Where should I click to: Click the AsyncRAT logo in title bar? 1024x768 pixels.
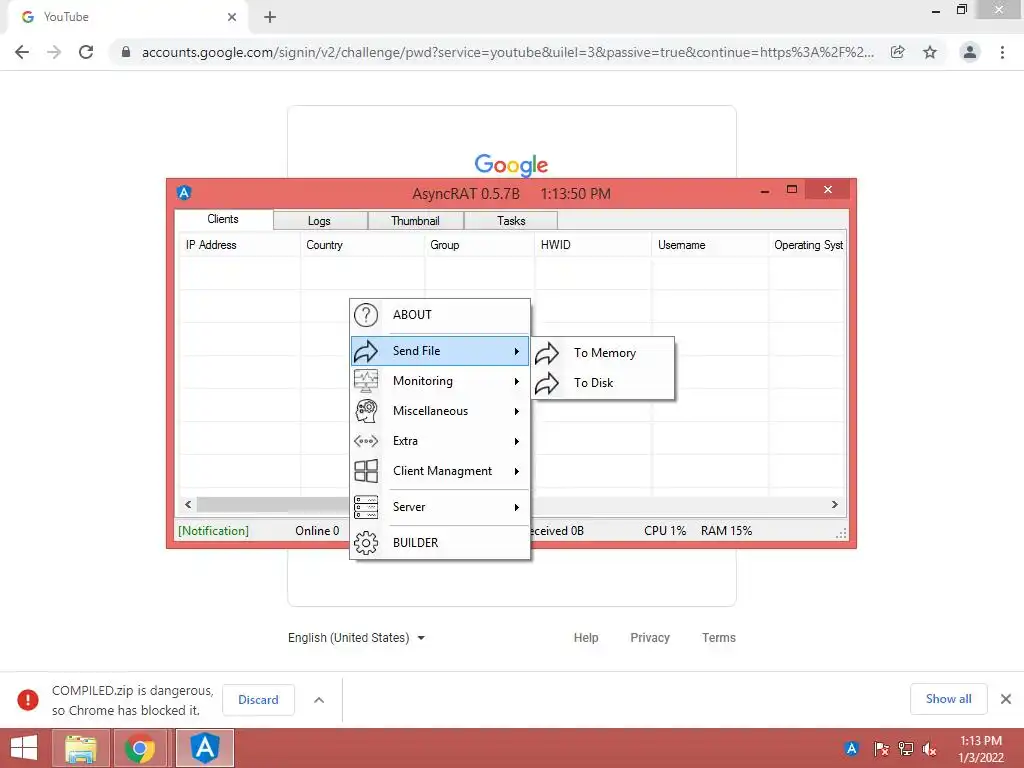click(x=184, y=193)
